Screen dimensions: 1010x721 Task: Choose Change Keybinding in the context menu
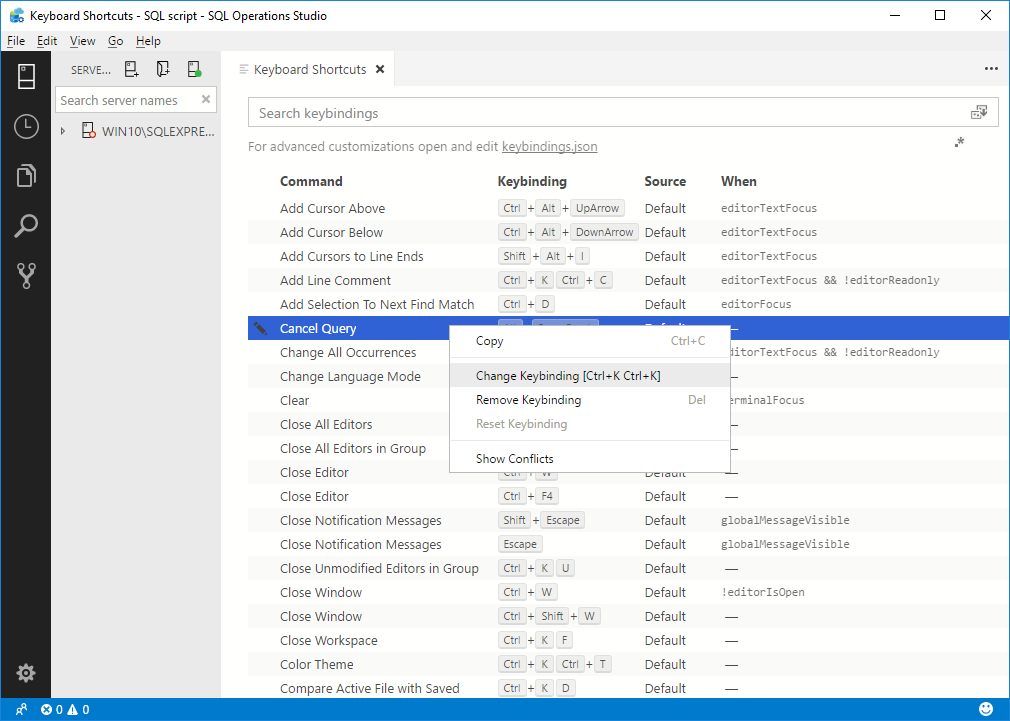click(x=568, y=376)
